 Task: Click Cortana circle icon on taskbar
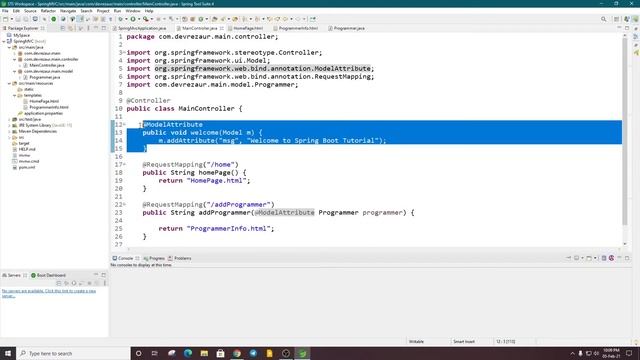(138, 353)
